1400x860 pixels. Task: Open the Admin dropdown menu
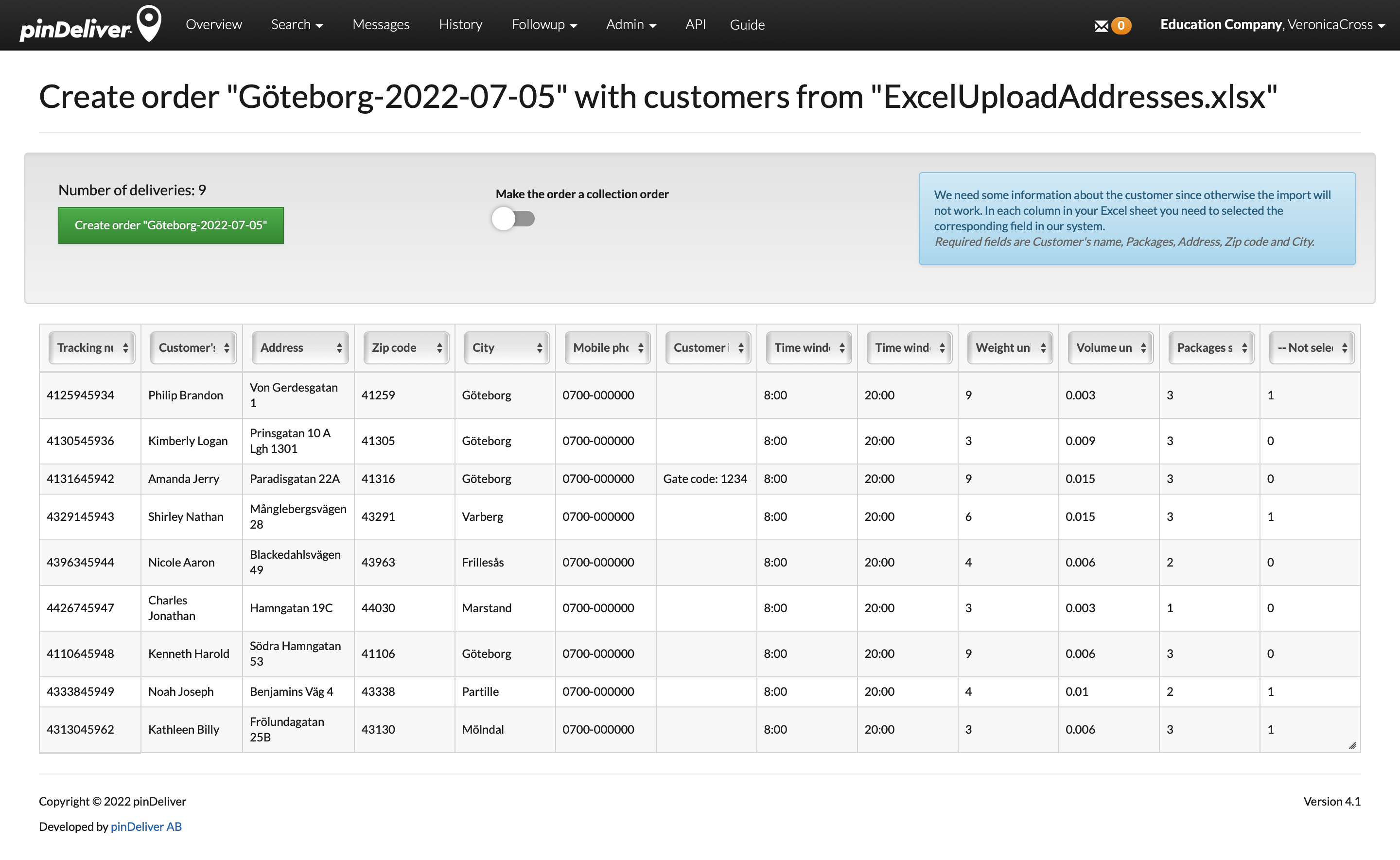coord(630,24)
